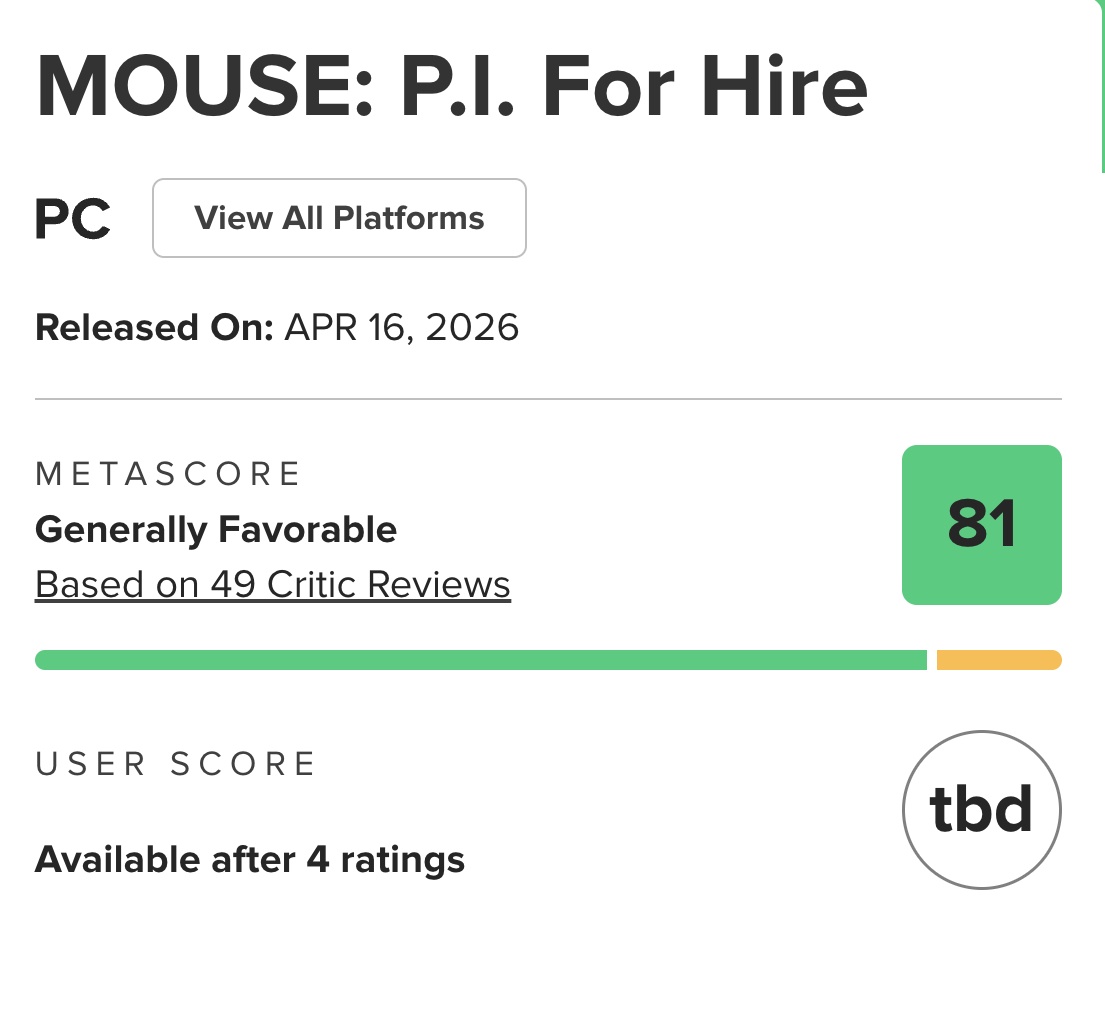Click the word MOUSE: in the heading
Image resolution: width=1105 pixels, height=1019 pixels.
(x=204, y=87)
